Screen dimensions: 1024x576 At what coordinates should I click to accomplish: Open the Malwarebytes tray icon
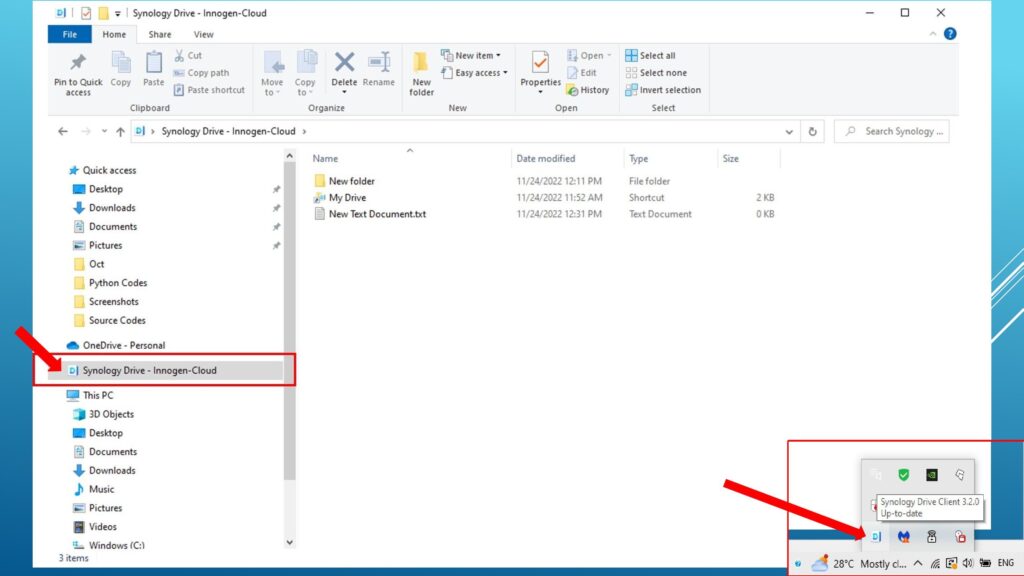click(x=904, y=537)
